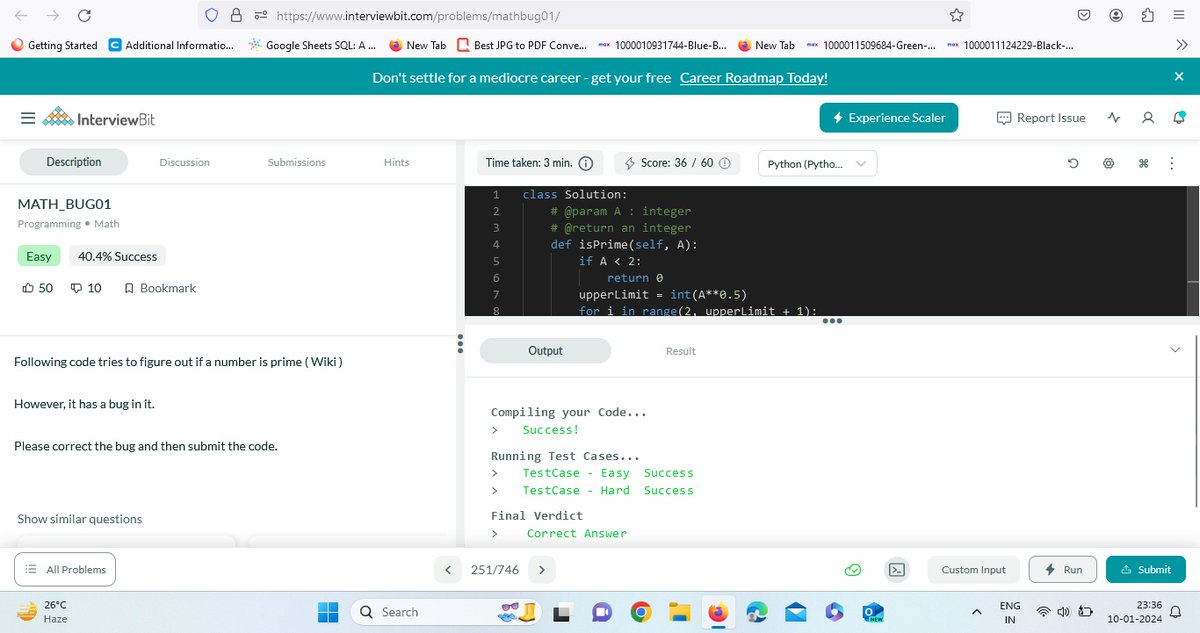The width and height of the screenshot is (1200, 633).
Task: Click the code editor line 4 isPrime definition
Action: point(624,245)
